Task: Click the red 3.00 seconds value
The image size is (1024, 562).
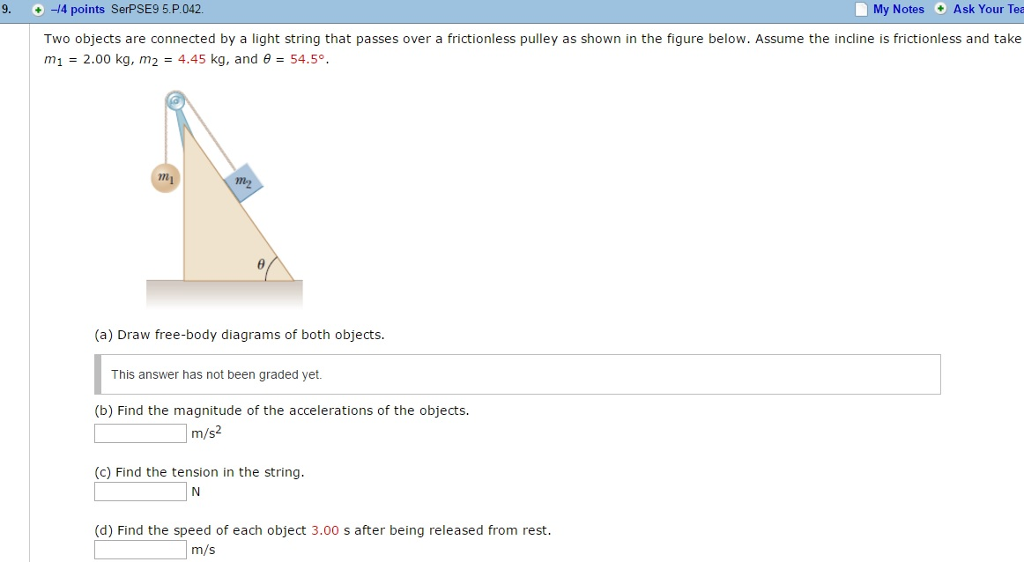Action: coord(325,530)
